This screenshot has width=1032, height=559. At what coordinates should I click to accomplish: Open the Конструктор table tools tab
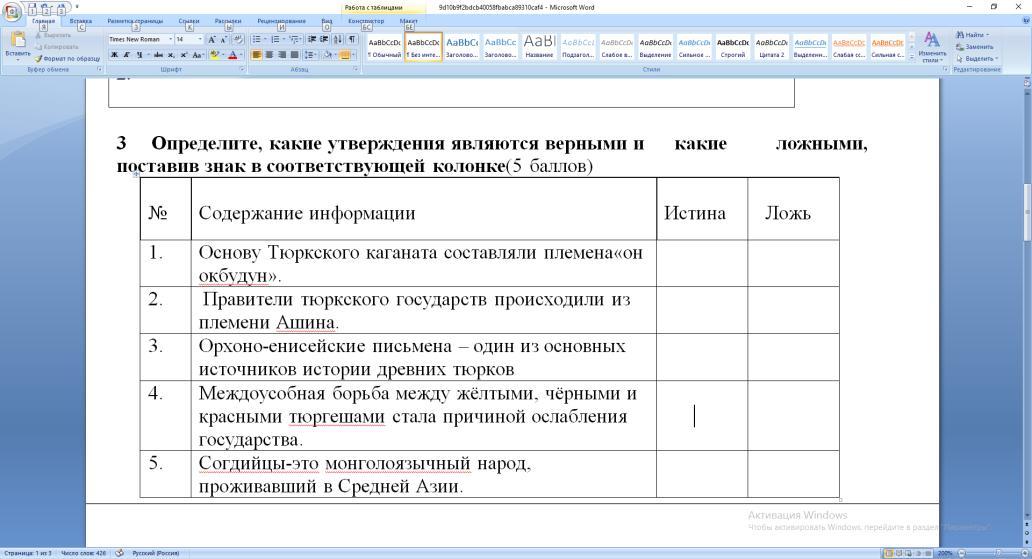366,21
